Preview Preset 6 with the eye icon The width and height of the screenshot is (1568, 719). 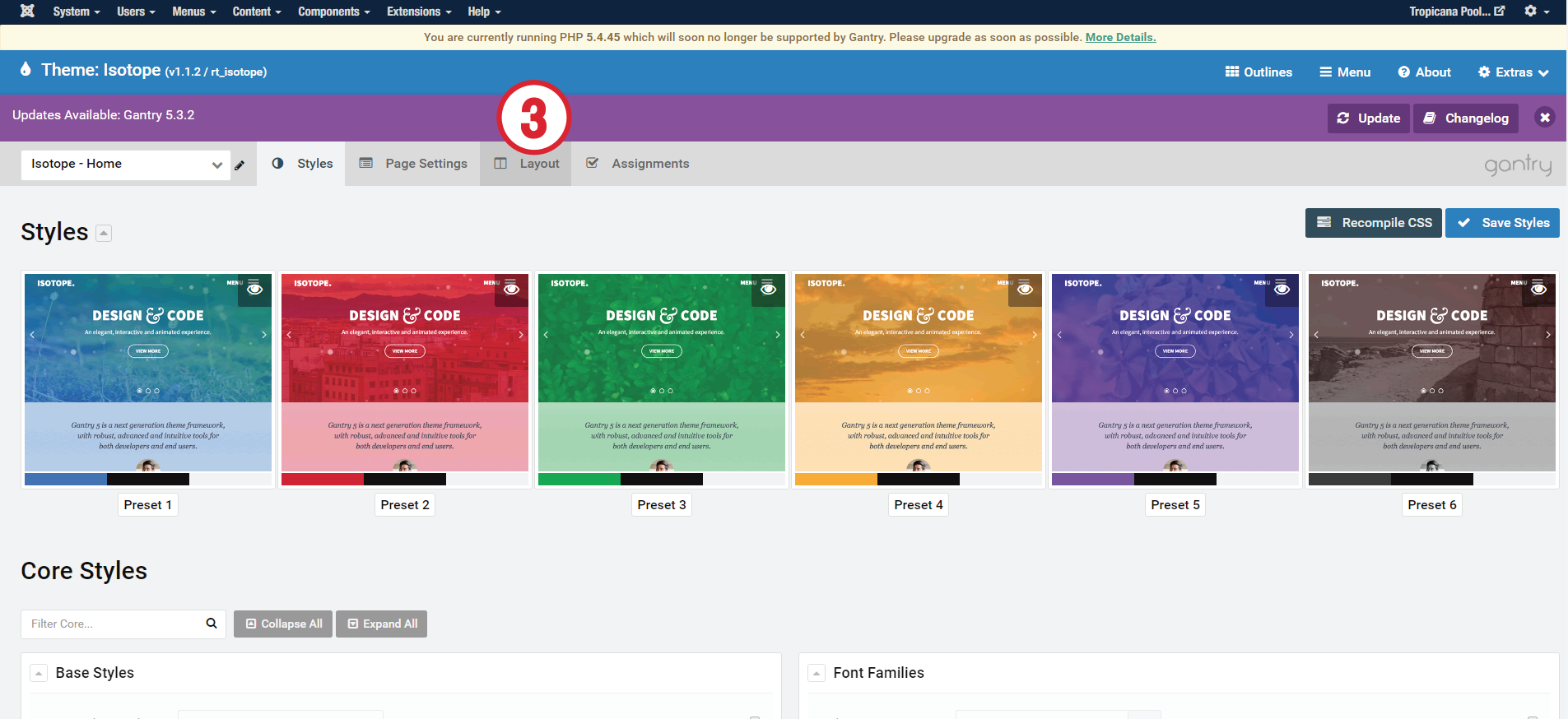(1538, 290)
